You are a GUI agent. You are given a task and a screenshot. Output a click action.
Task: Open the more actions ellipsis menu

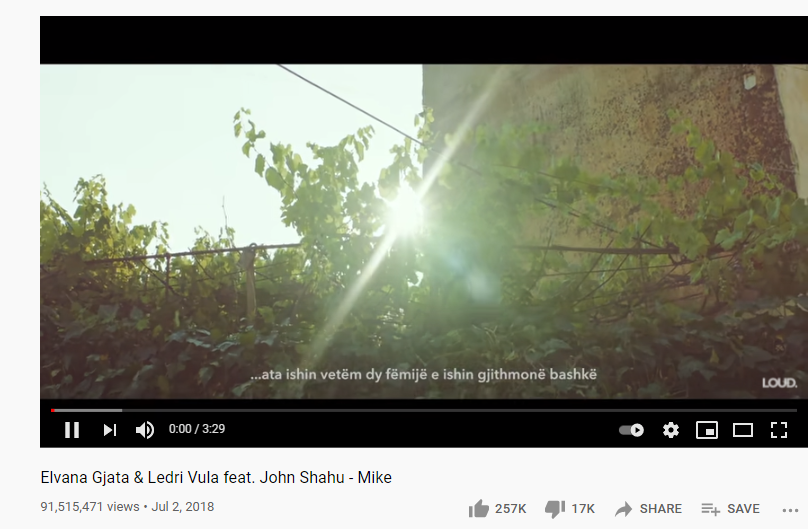pyautogui.click(x=790, y=510)
